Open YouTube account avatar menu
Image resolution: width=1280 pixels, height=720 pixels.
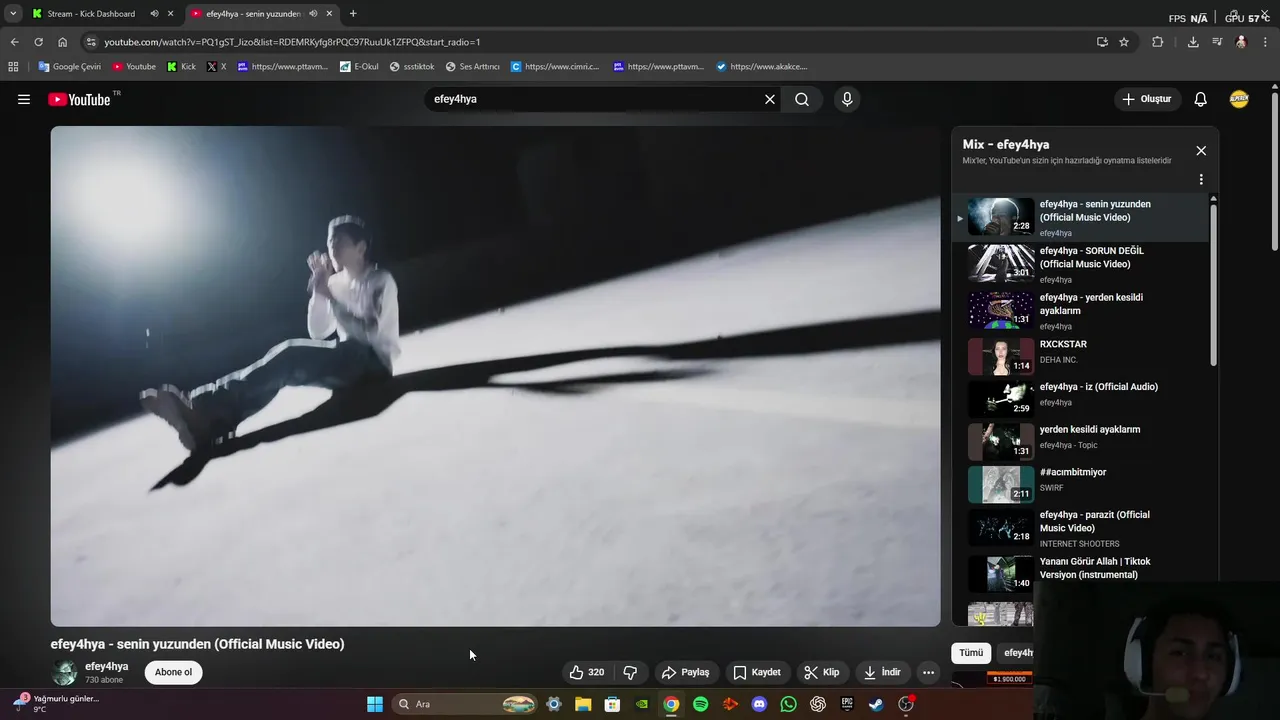click(x=1239, y=99)
